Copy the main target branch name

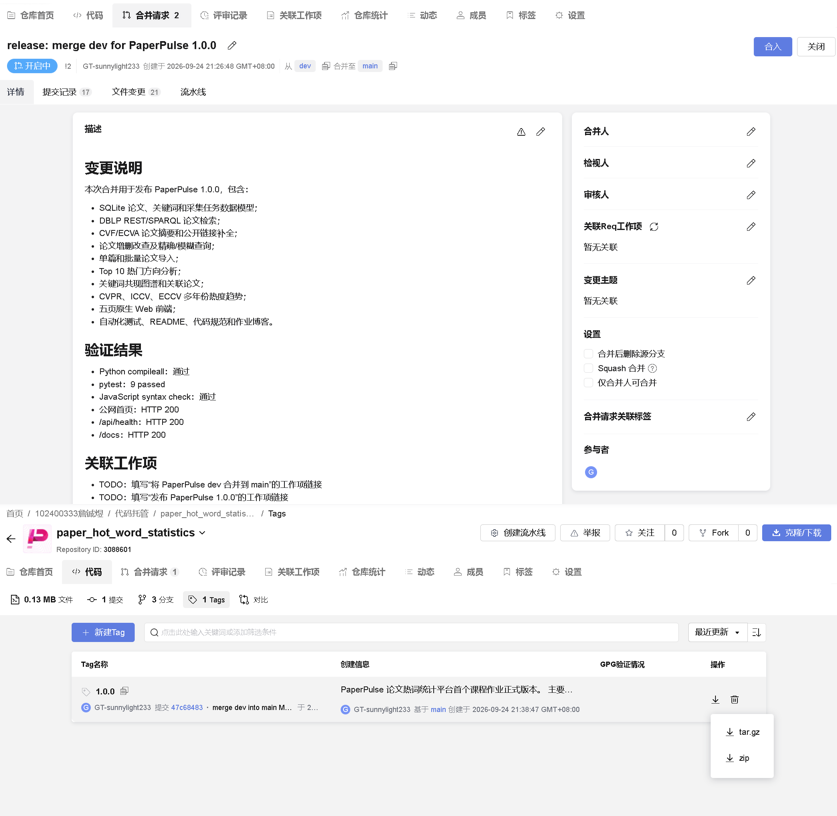point(393,66)
